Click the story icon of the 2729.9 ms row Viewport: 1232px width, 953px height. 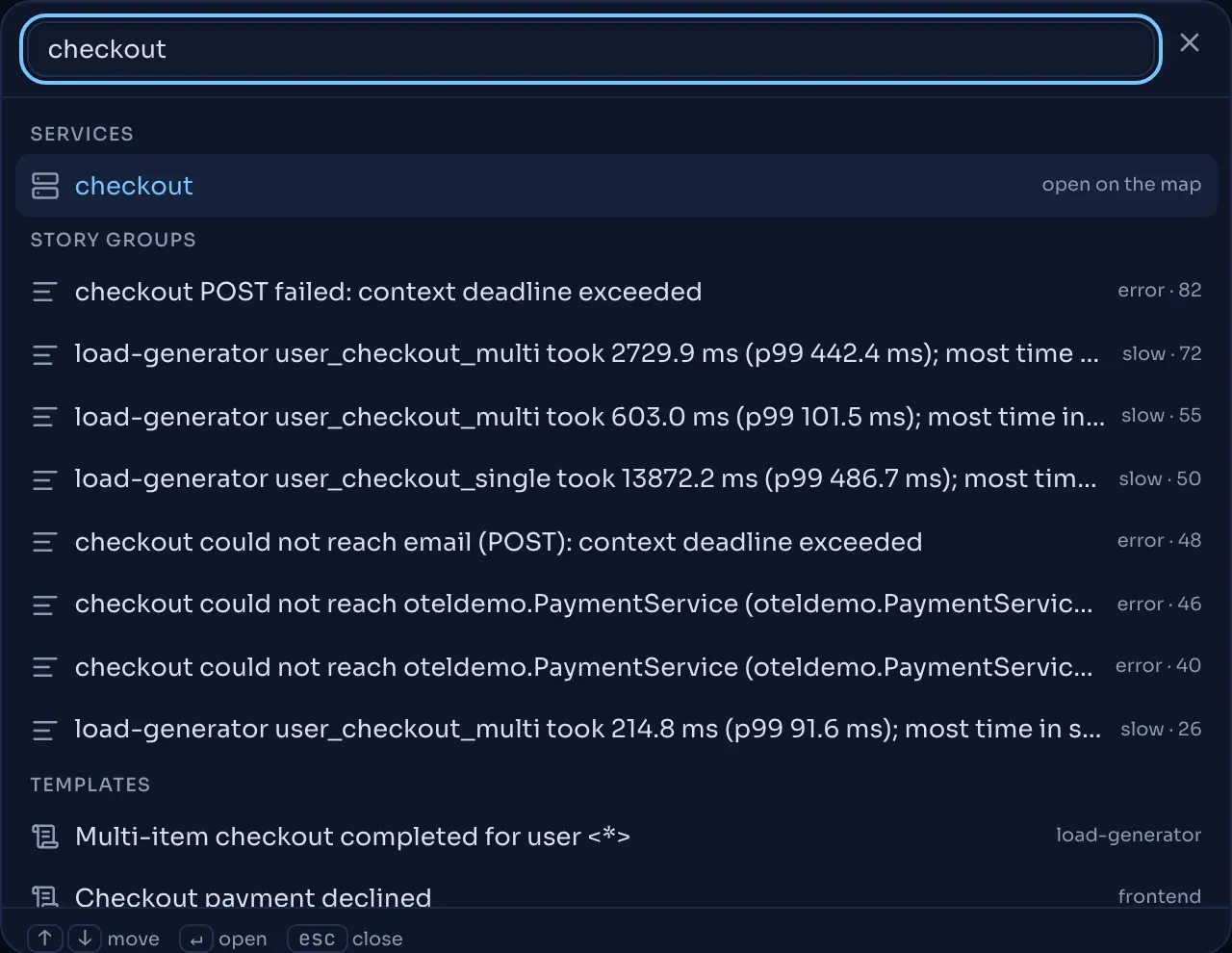point(45,354)
